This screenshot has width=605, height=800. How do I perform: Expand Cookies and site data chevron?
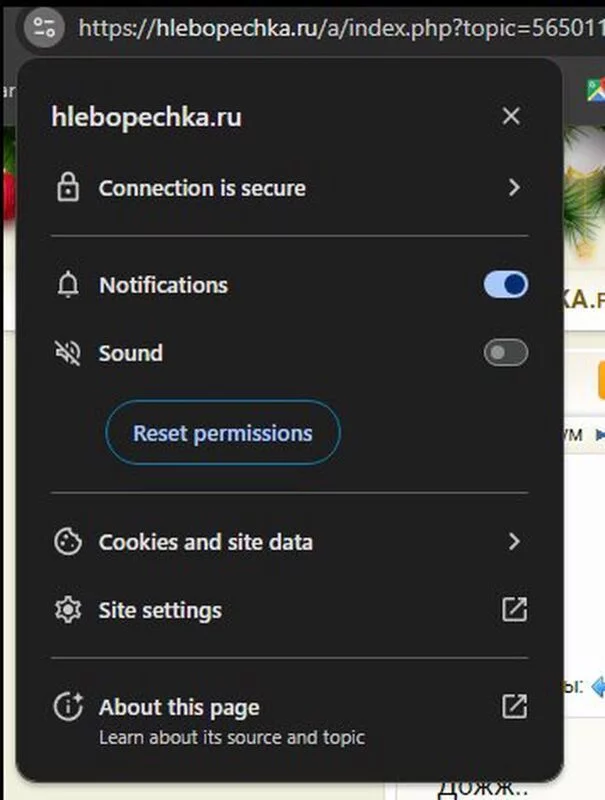coord(514,542)
